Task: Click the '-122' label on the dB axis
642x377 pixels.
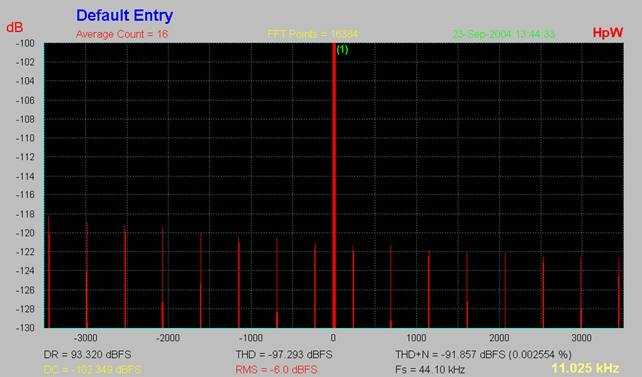Action: (x=25, y=252)
